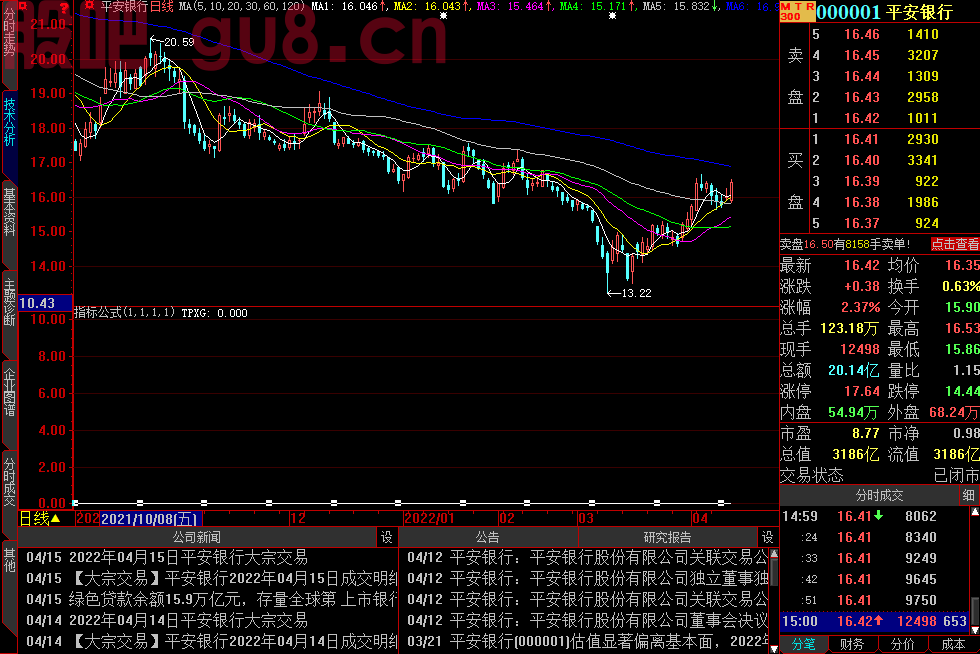Open the 日线 period dropdown arrow
The height and width of the screenshot is (654, 980).
point(56,518)
